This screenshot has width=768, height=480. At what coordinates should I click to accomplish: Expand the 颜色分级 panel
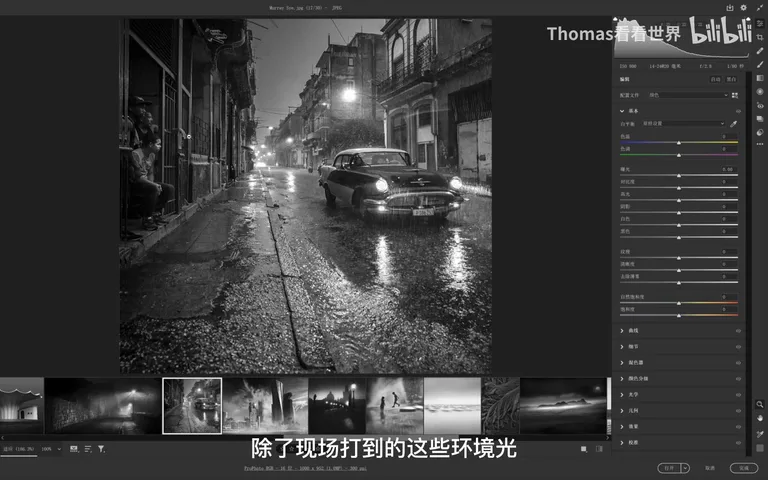(x=622, y=379)
